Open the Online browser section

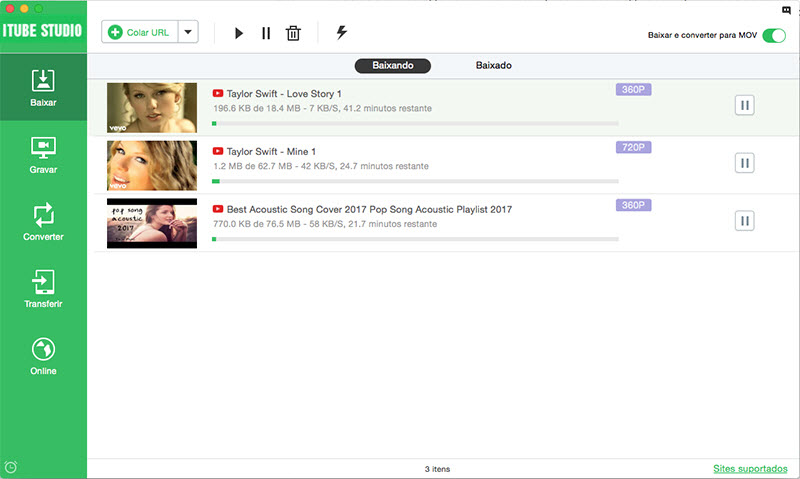point(43,357)
